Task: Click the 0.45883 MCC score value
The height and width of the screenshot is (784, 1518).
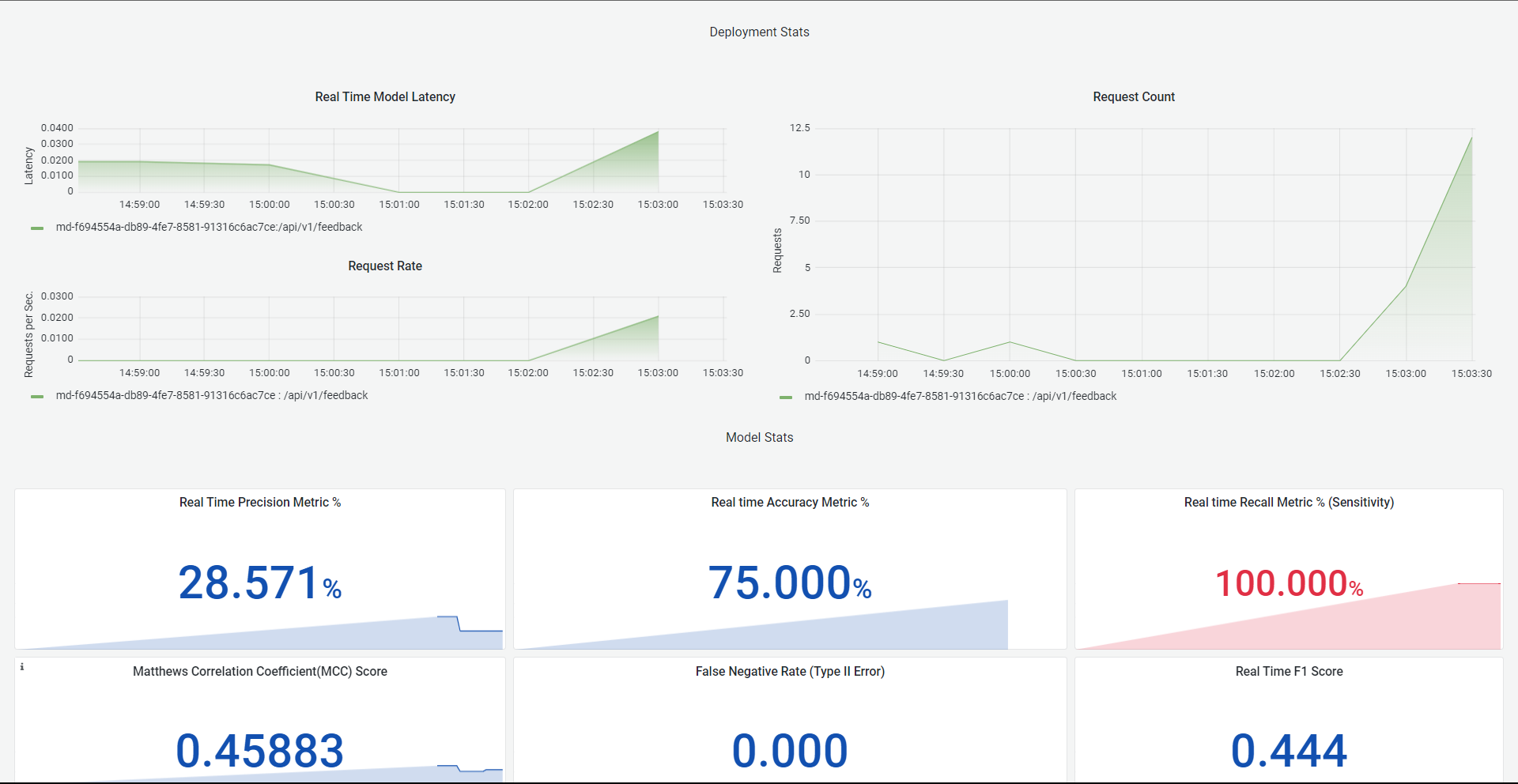Action: [260, 751]
